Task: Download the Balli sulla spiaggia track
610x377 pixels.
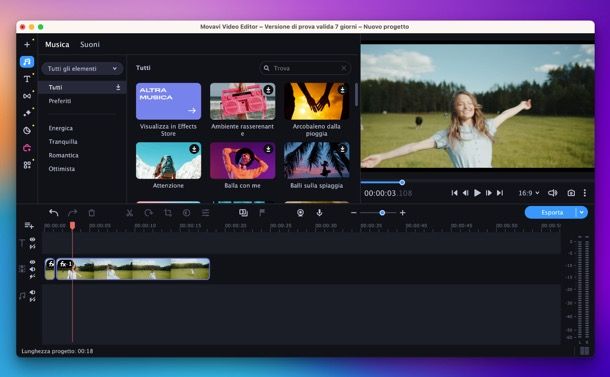Action: tap(342, 149)
